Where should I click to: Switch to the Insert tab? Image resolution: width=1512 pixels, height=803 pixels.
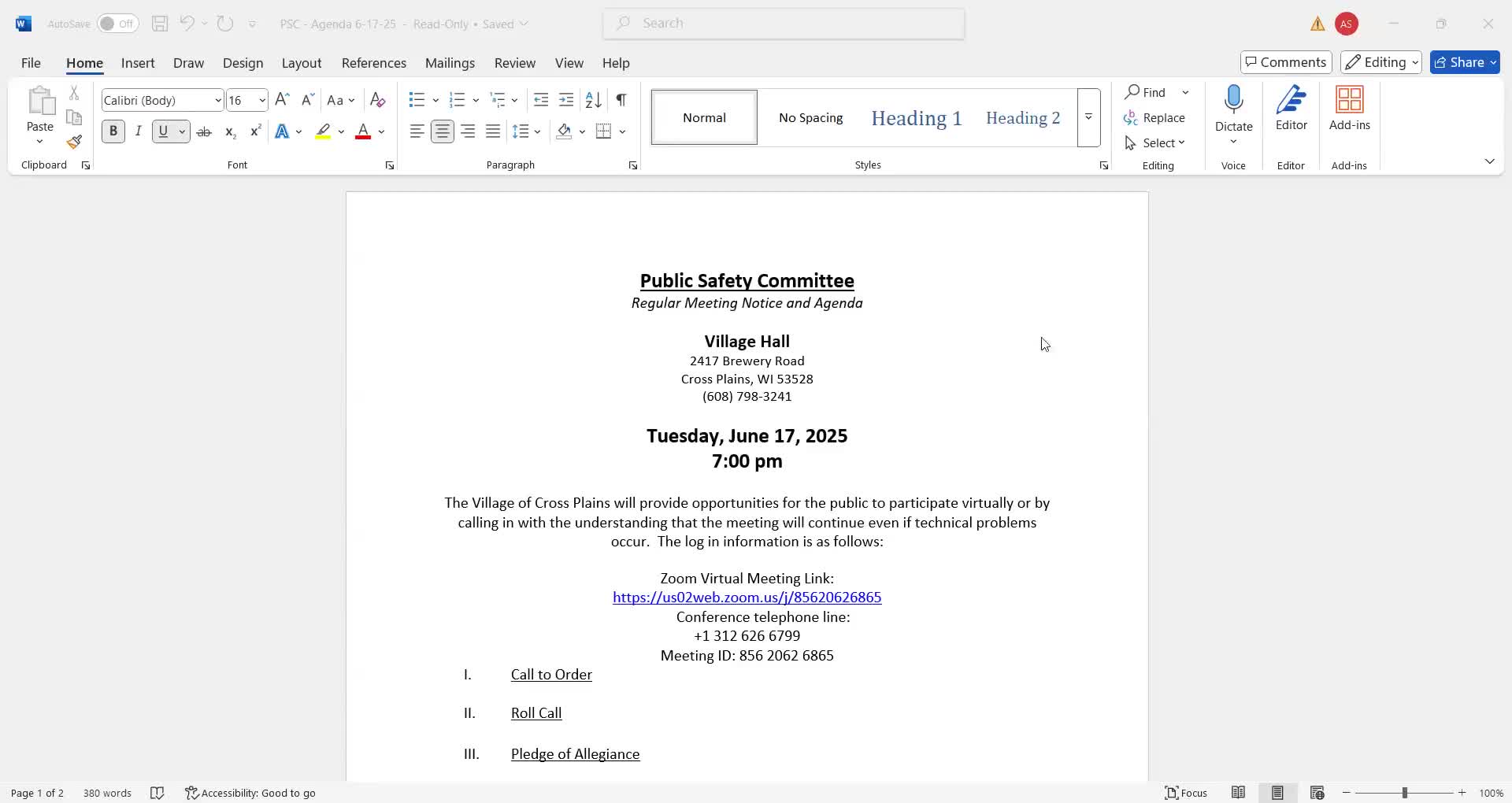[138, 63]
